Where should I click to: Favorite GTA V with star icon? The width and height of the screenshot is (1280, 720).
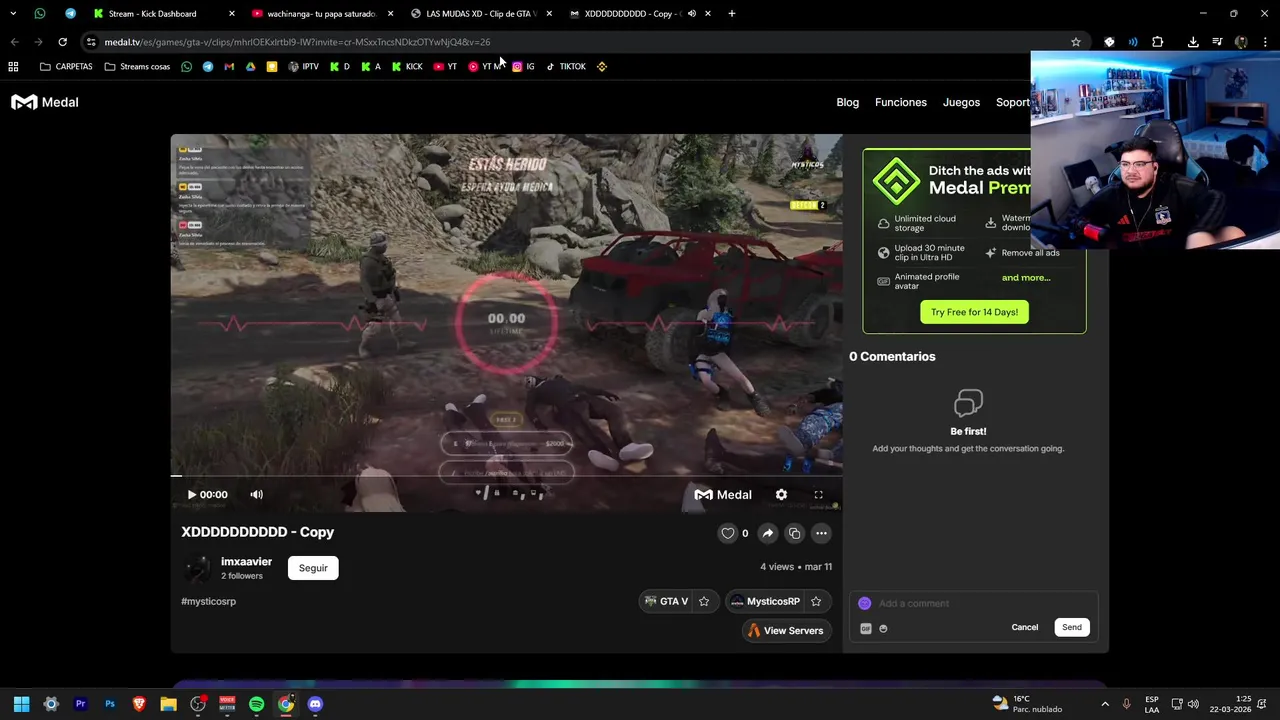pos(704,601)
